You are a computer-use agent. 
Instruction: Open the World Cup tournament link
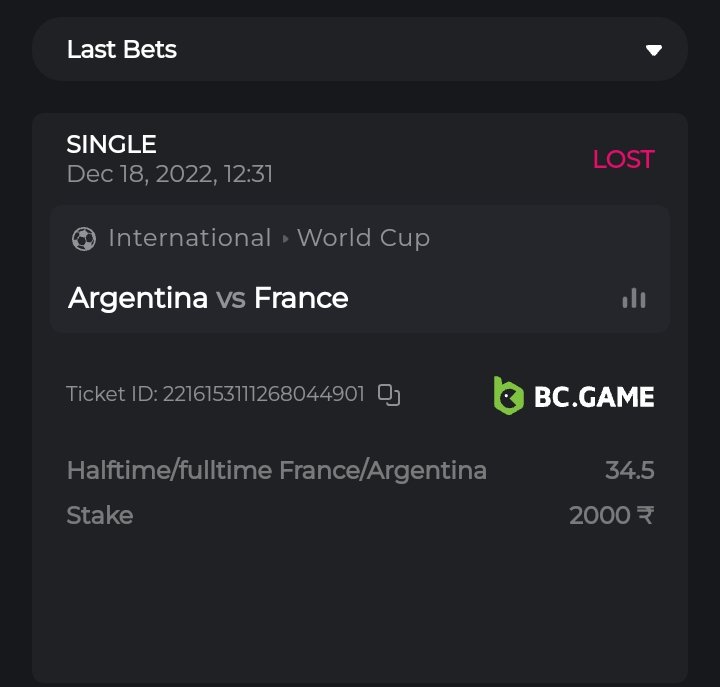[x=363, y=238]
